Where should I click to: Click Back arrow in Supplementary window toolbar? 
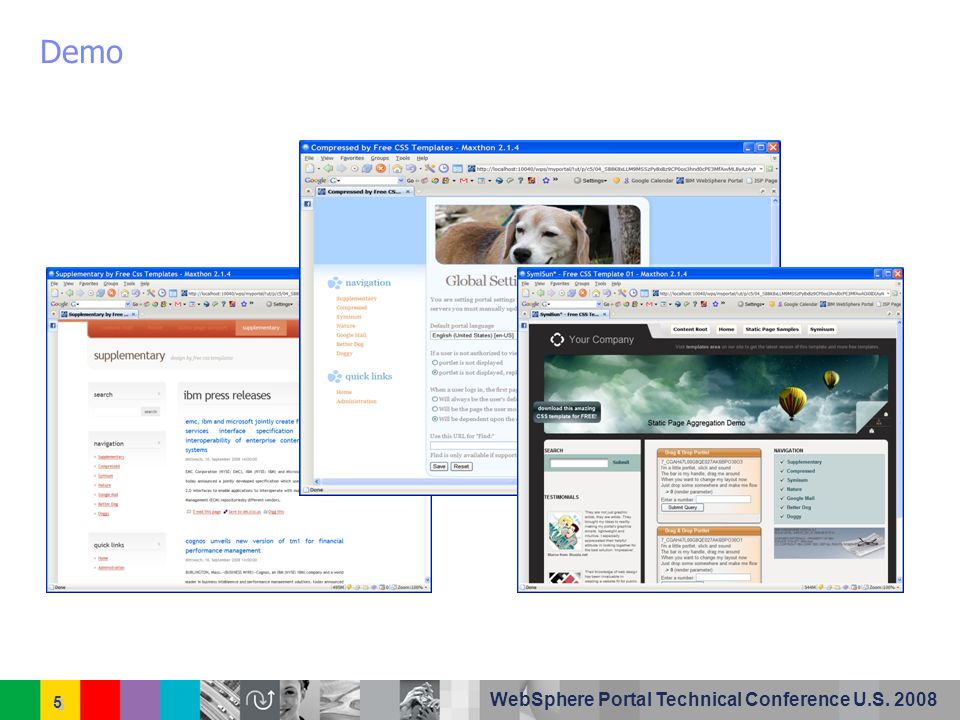coord(70,293)
